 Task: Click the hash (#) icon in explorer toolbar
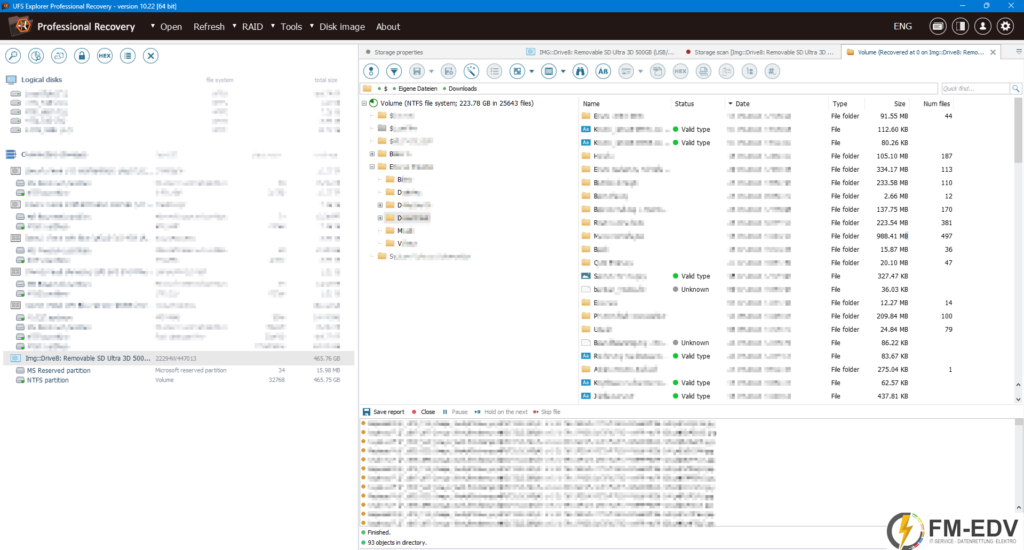click(x=772, y=71)
